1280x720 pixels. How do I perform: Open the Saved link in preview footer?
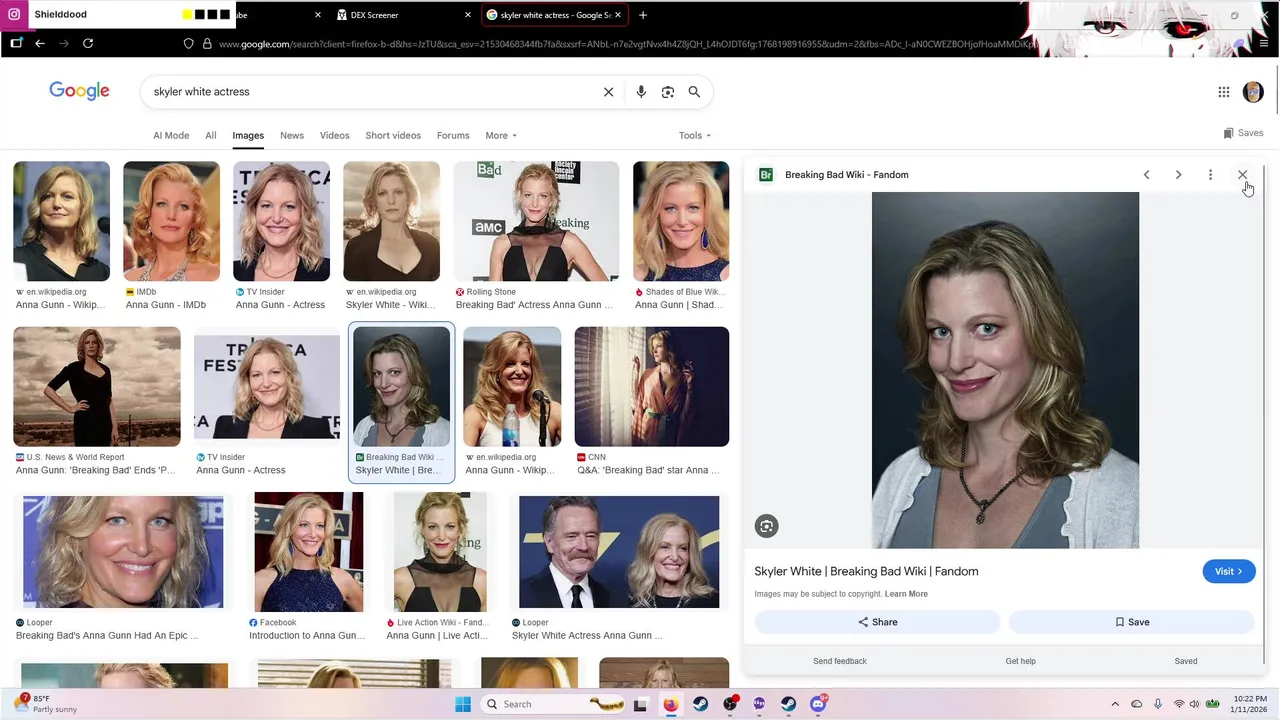pyautogui.click(x=1186, y=661)
